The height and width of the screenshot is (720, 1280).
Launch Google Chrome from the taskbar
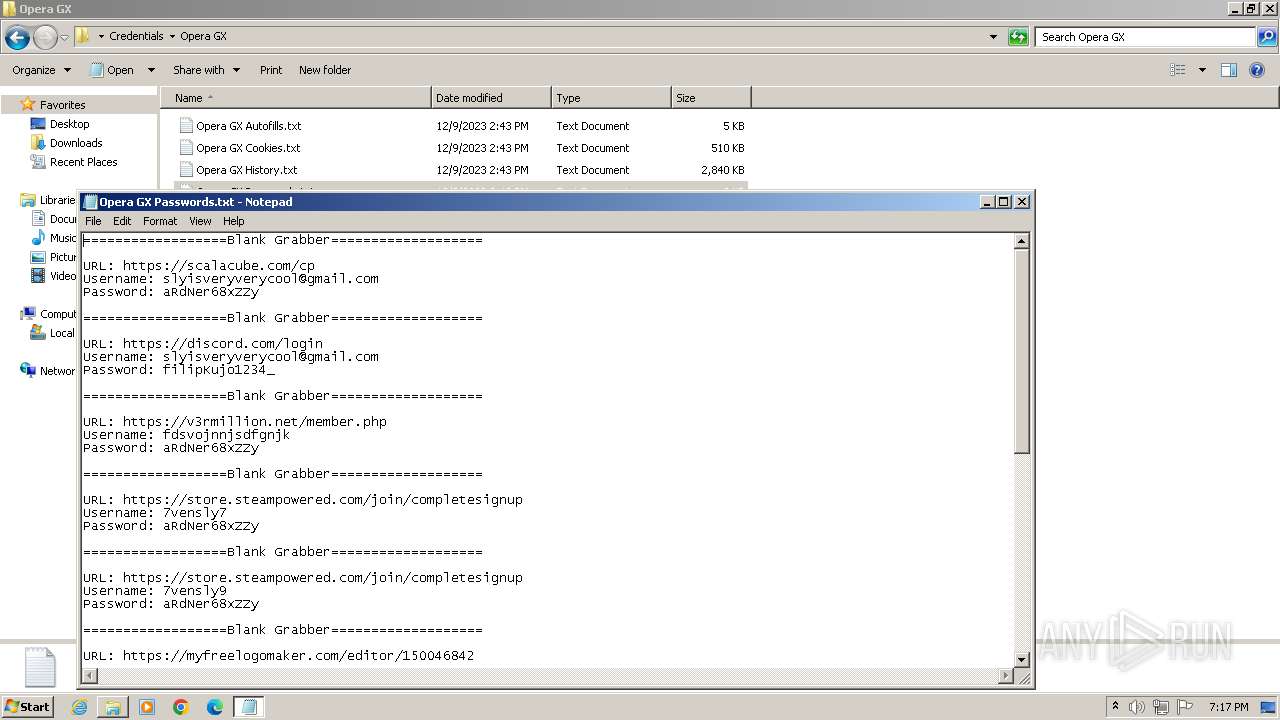click(x=181, y=707)
